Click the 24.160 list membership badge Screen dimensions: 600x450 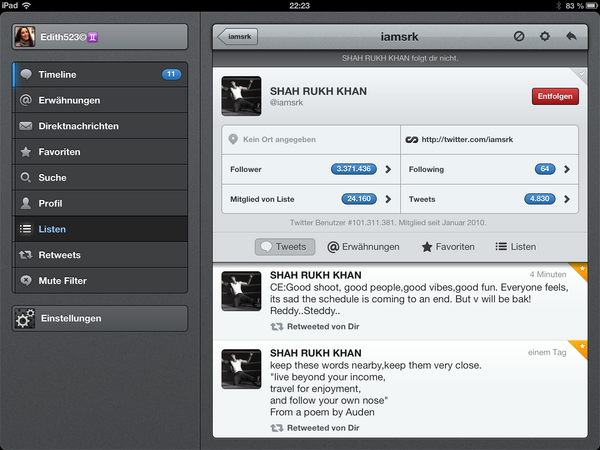point(359,199)
